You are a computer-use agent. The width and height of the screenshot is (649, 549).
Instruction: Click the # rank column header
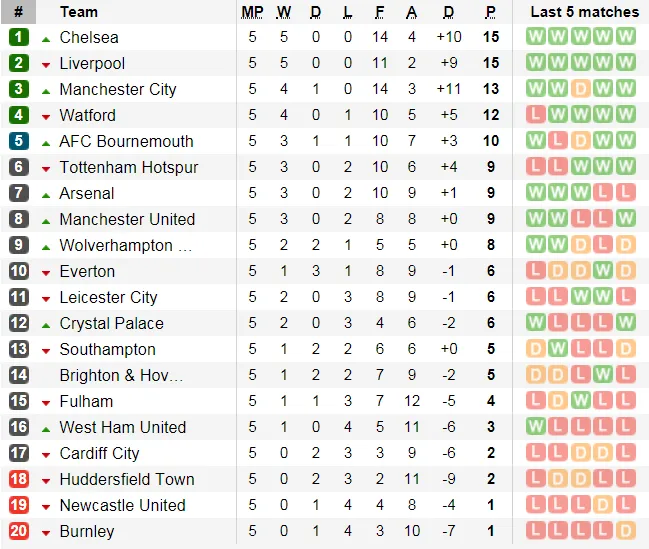[18, 12]
